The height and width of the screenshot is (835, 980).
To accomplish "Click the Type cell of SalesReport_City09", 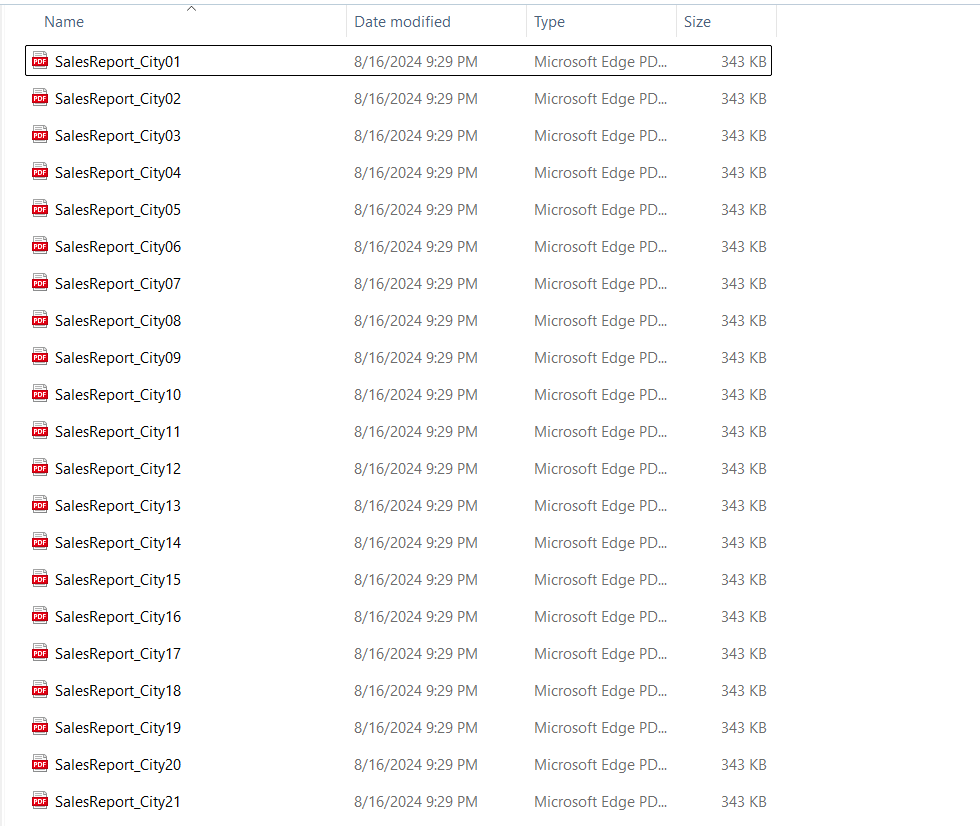I will click(x=600, y=358).
